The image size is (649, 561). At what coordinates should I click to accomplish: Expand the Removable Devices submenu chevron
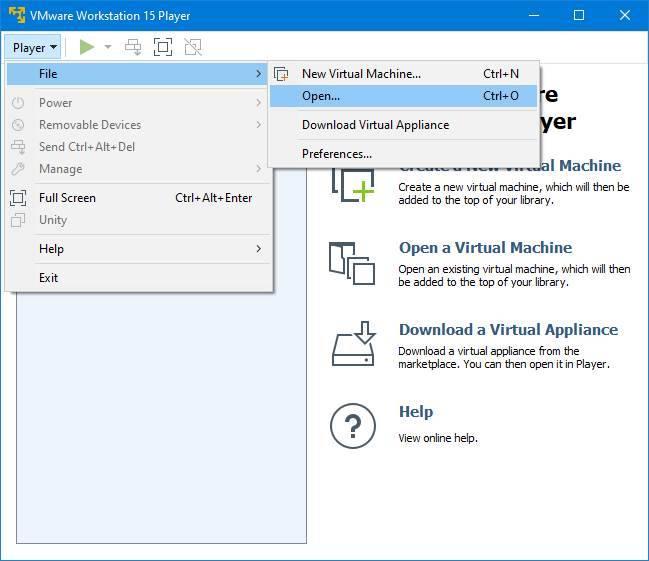pyautogui.click(x=259, y=125)
